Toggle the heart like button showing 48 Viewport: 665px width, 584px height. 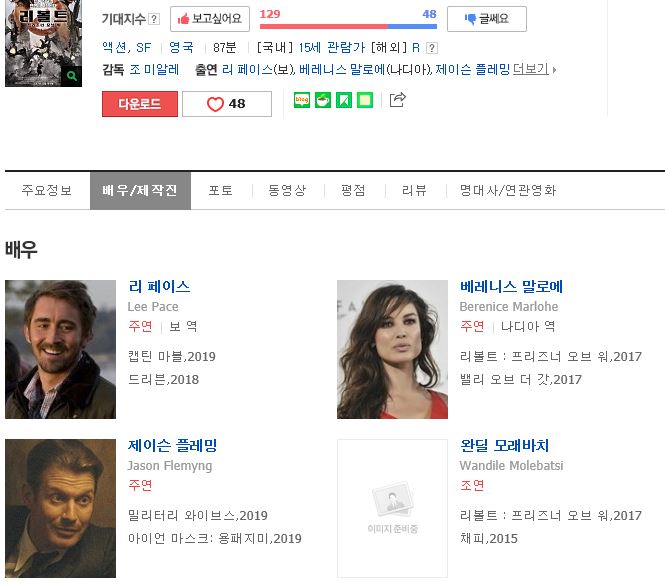[226, 104]
